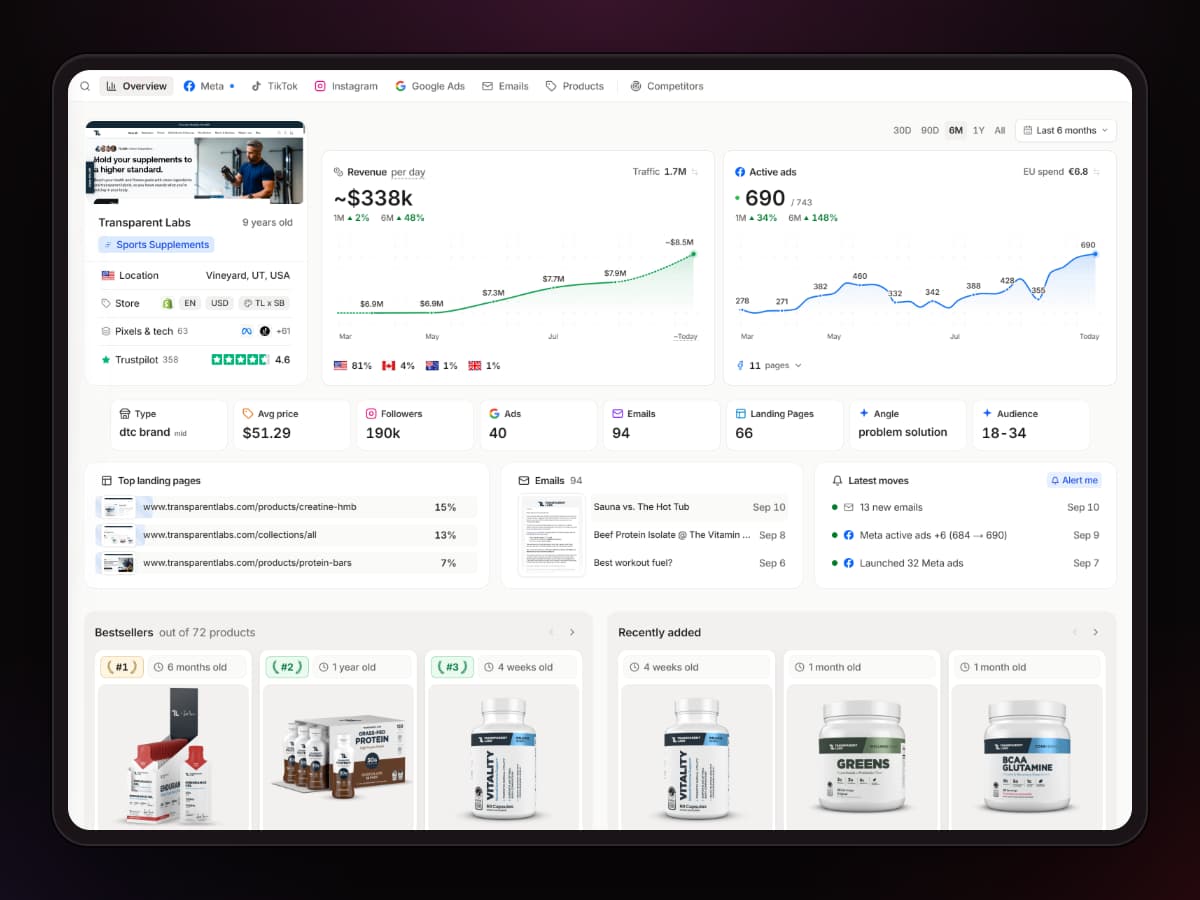Image resolution: width=1200 pixels, height=900 pixels.
Task: Click the Avg price tag icon
Action: coord(248,414)
